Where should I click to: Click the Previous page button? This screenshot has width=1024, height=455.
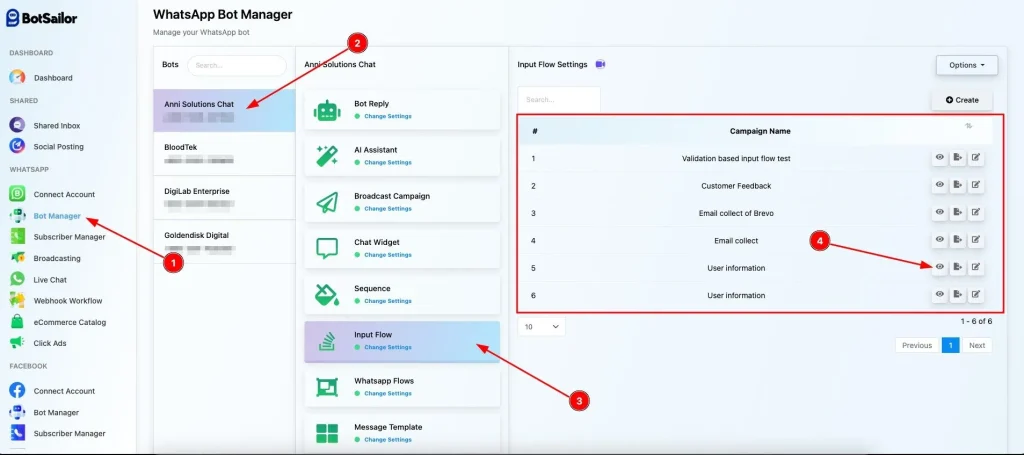(917, 345)
